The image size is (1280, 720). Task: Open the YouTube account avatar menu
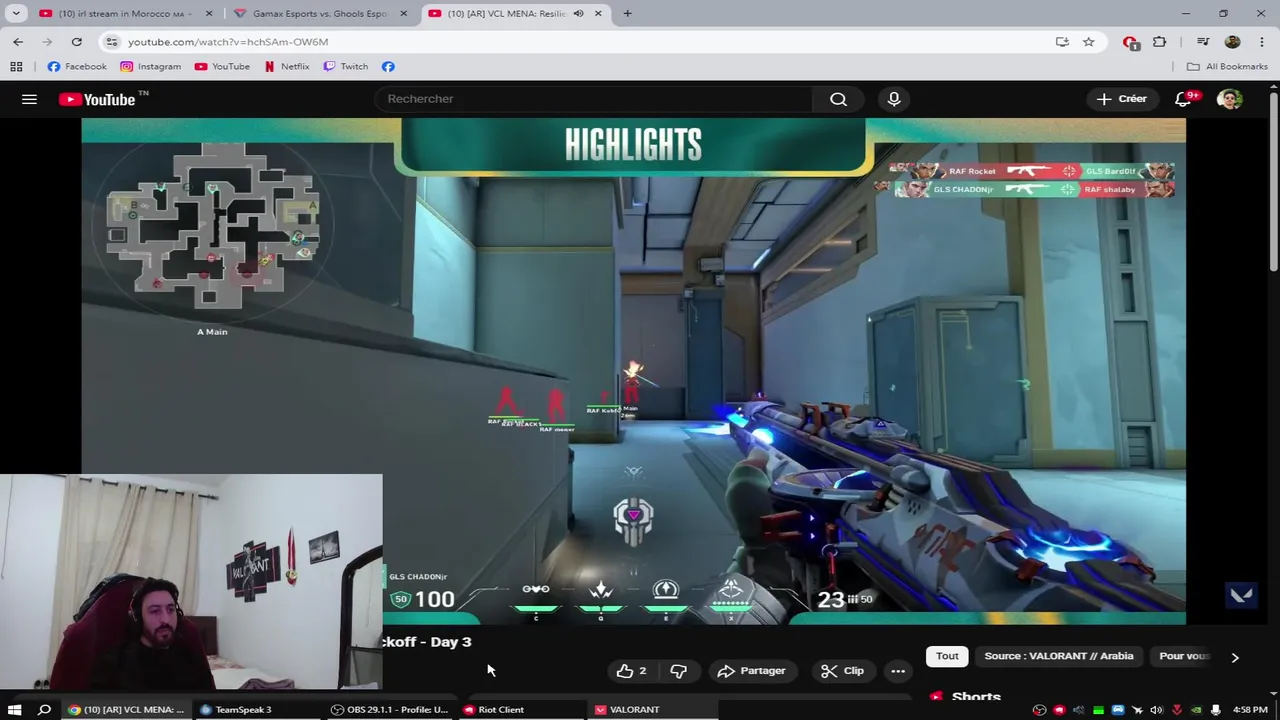pos(1229,99)
